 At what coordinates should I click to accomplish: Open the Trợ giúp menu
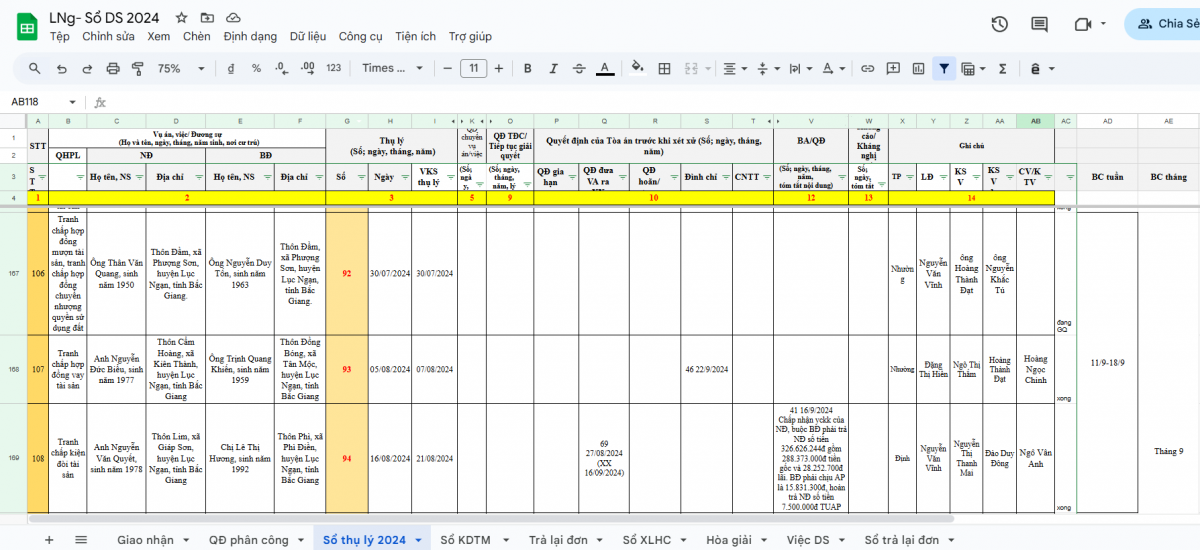point(470,36)
